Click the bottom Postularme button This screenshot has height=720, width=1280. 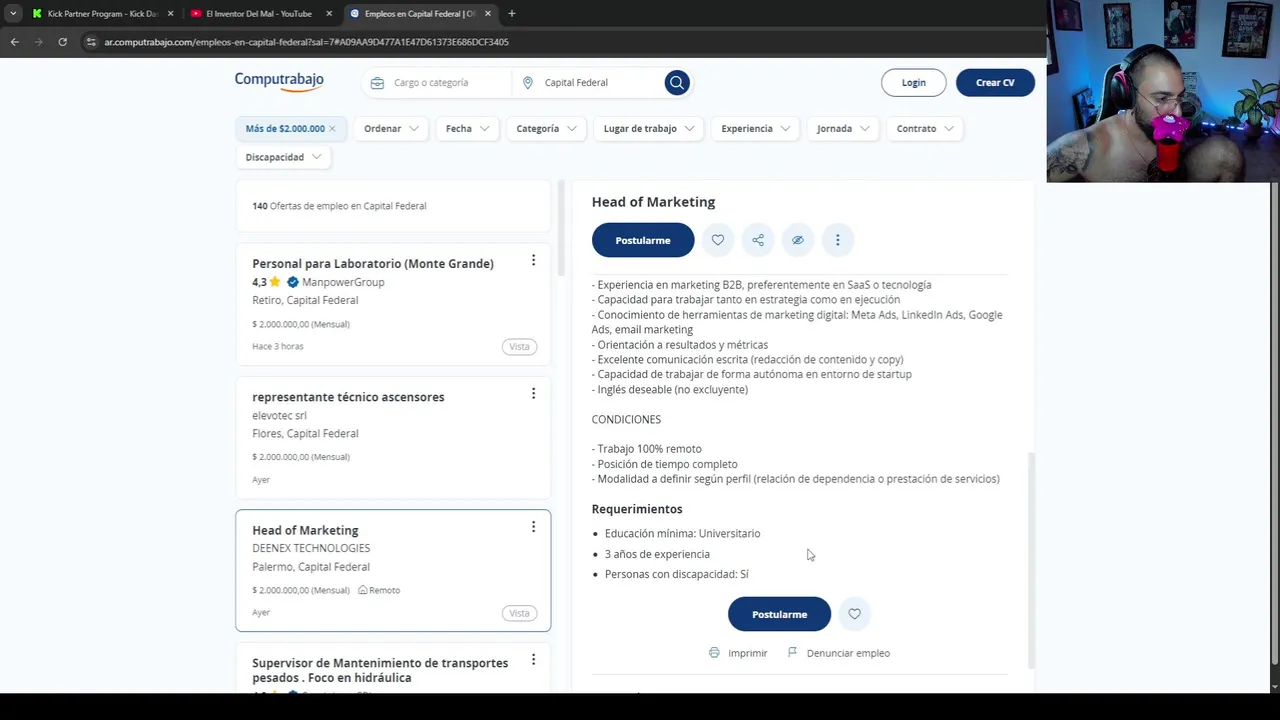[779, 614]
